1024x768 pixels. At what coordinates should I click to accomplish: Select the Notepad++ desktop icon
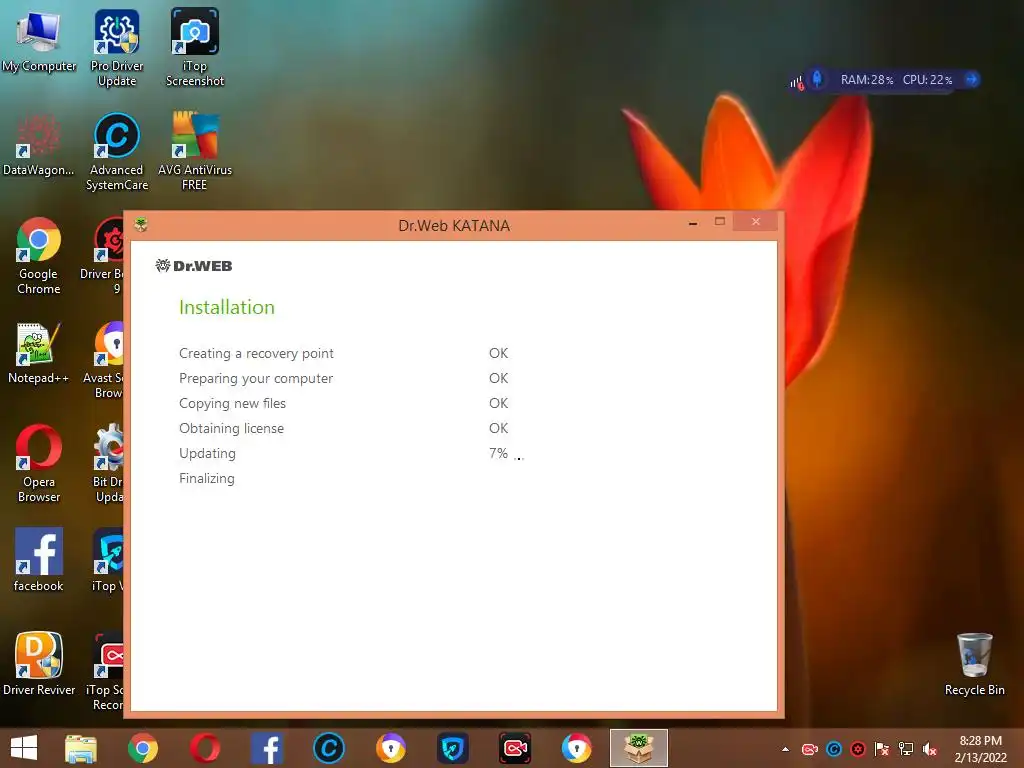click(x=39, y=353)
